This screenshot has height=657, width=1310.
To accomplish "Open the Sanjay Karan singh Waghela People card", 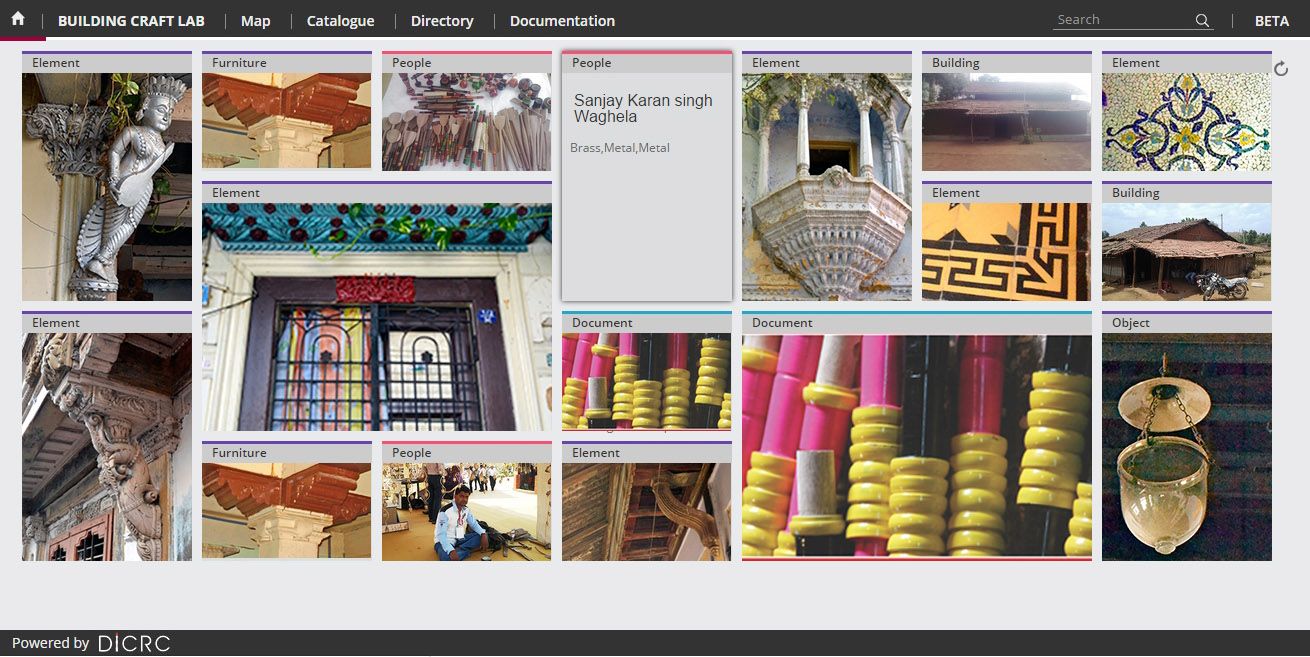I will coord(646,175).
